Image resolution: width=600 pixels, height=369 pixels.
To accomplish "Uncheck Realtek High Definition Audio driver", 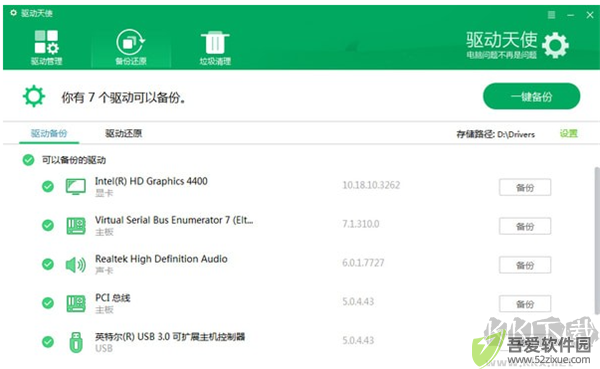I will 48,264.
